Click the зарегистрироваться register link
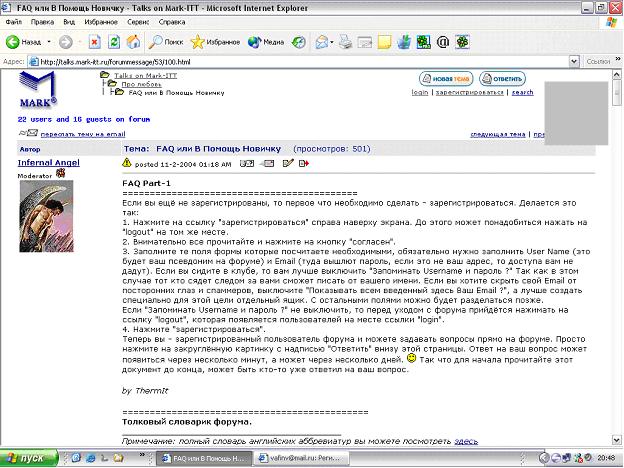The width and height of the screenshot is (624, 468). click(470, 92)
